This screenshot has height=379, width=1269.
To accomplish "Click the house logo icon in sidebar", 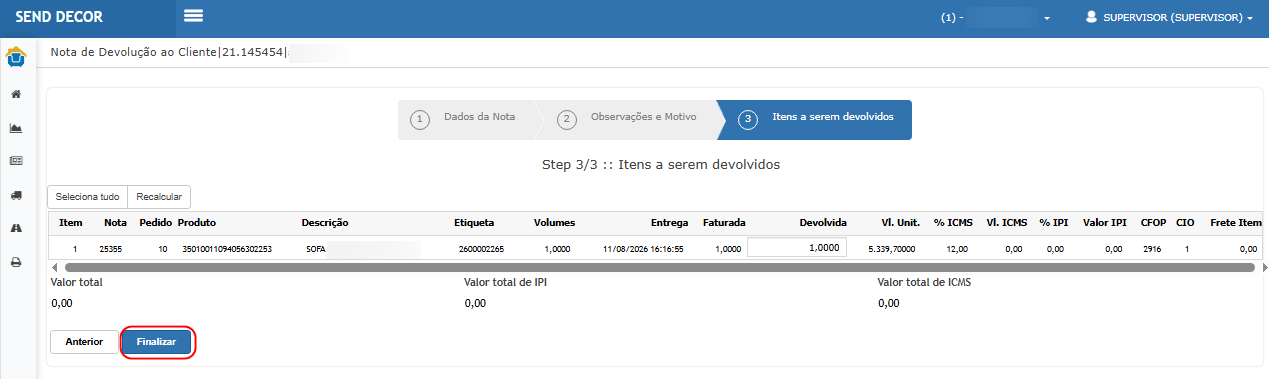I will [16, 57].
